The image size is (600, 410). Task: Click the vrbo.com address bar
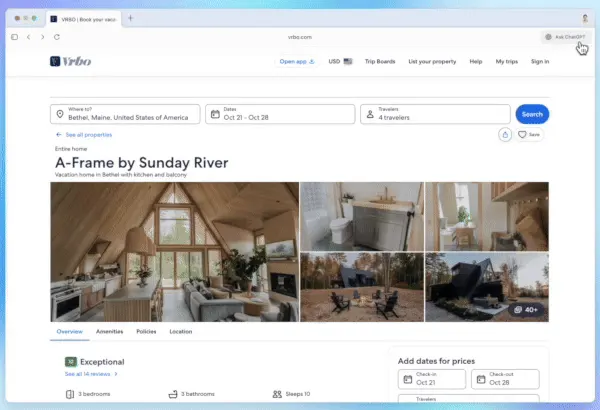pos(300,37)
